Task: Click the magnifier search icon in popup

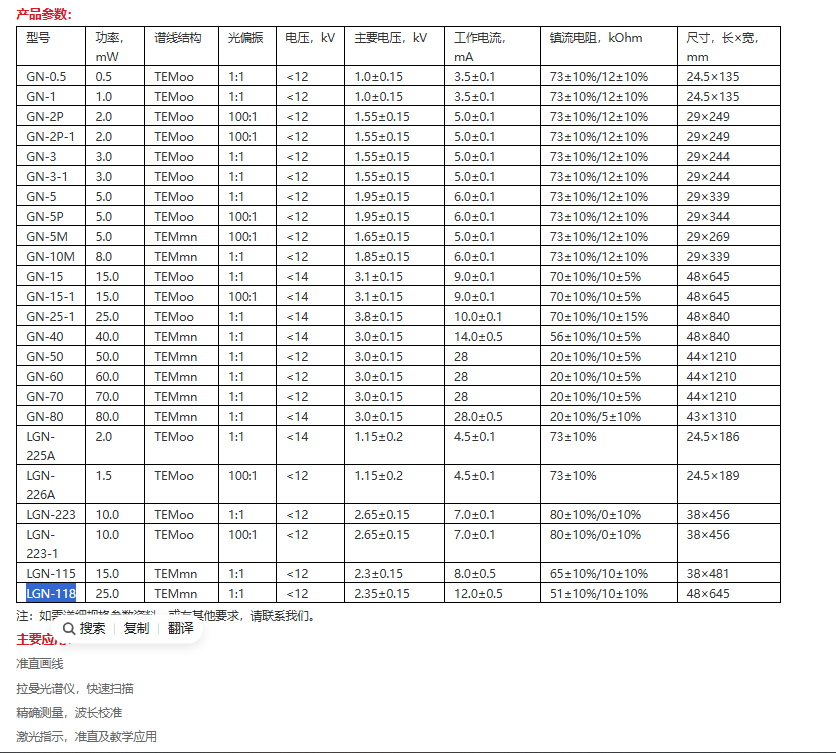Action: 68,628
